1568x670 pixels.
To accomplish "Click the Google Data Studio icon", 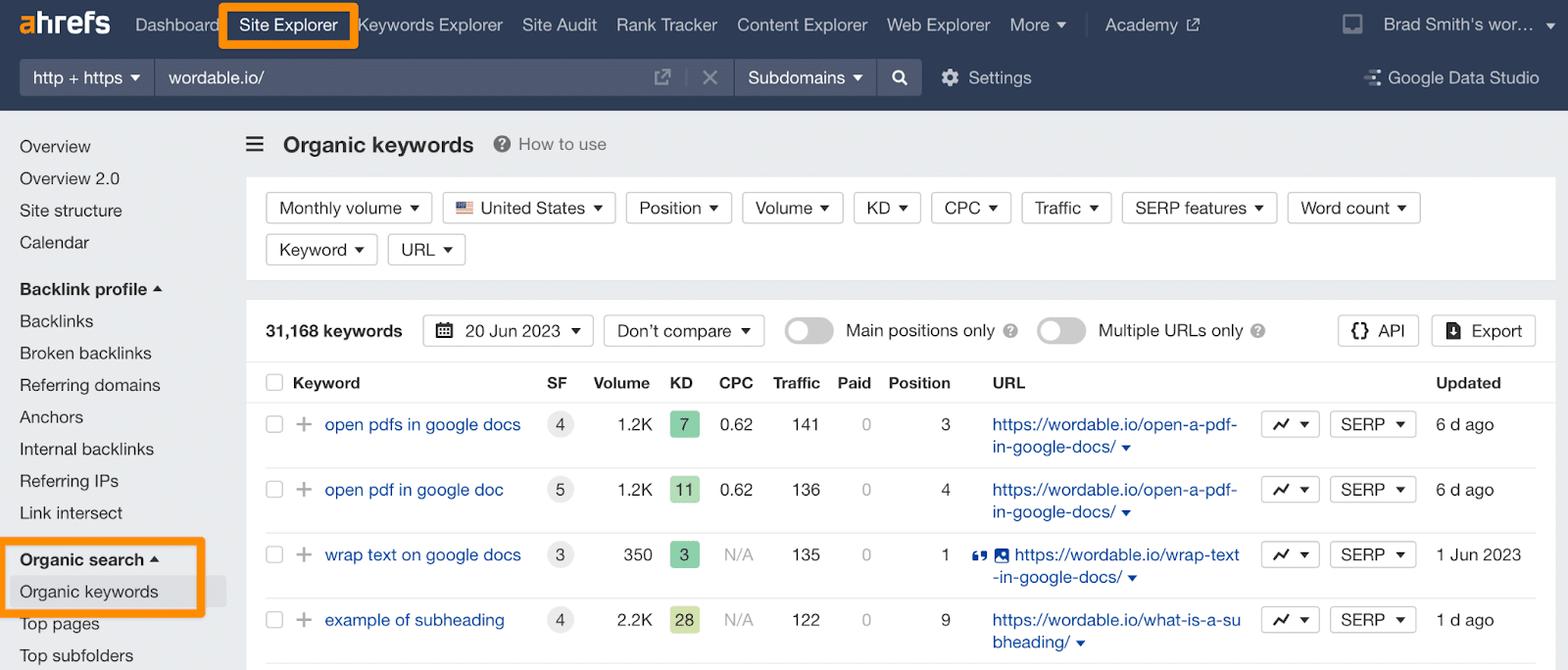I will (x=1372, y=77).
